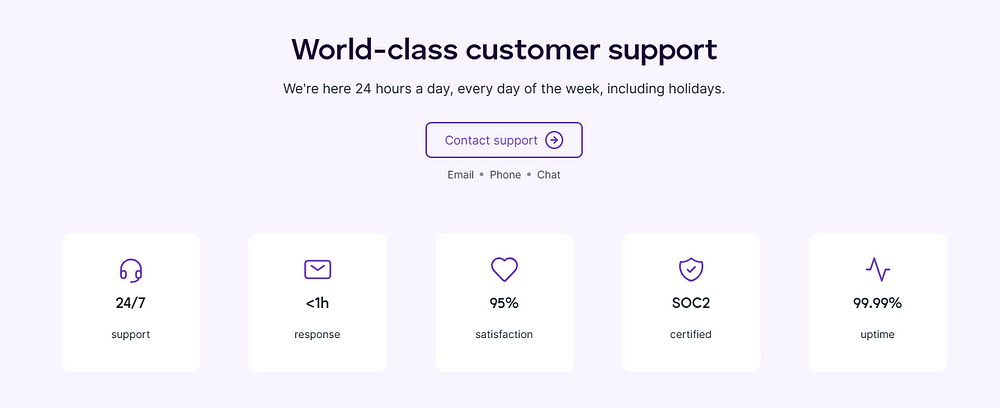Select the Chat contact option text
The image size is (1000, 408).
(548, 175)
